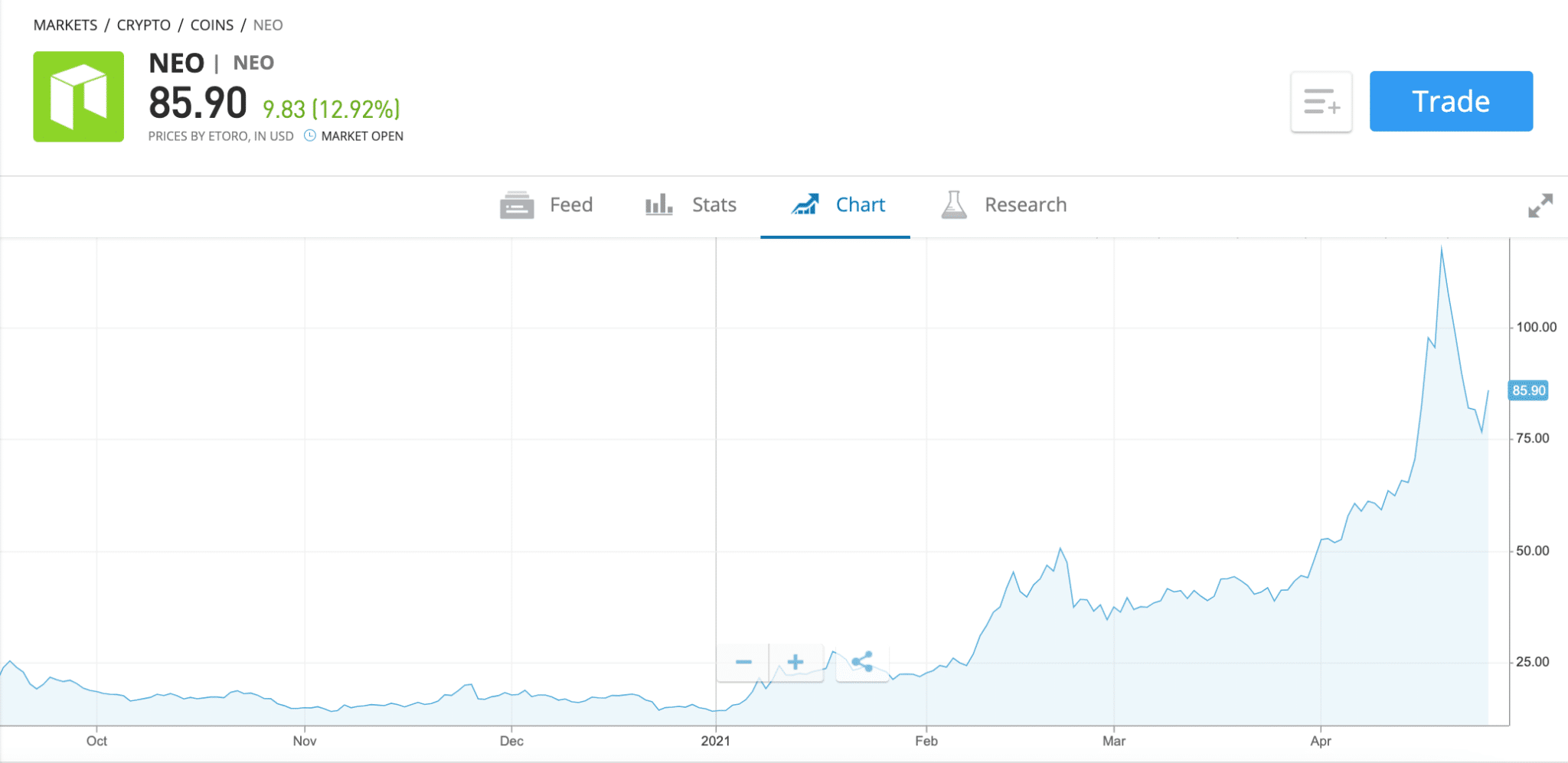Click the Feed newspaper icon
The image size is (1568, 763).
click(x=517, y=205)
